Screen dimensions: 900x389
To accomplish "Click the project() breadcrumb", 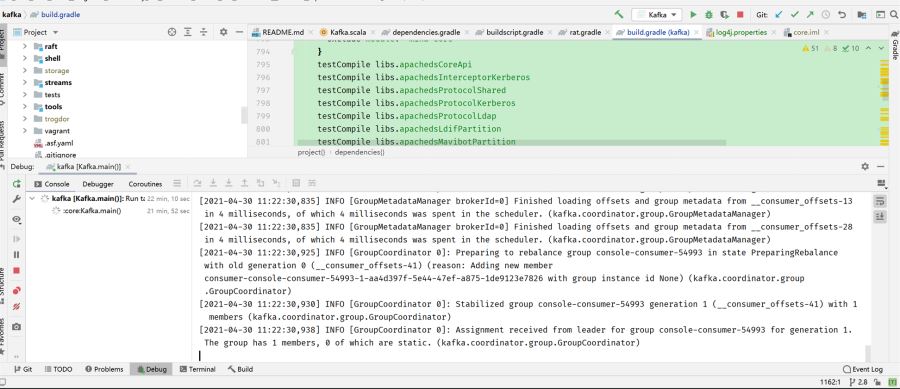I will pyautogui.click(x=311, y=152).
